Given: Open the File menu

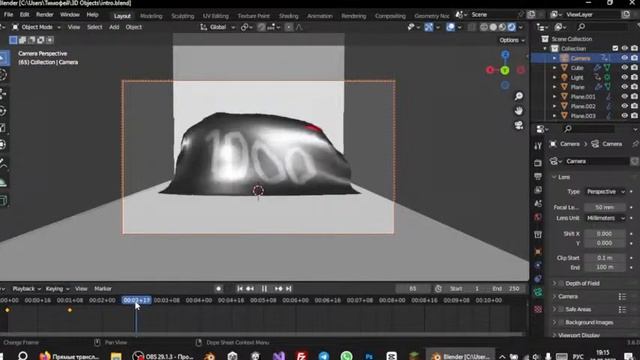Looking at the screenshot, I should pyautogui.click(x=8, y=15).
